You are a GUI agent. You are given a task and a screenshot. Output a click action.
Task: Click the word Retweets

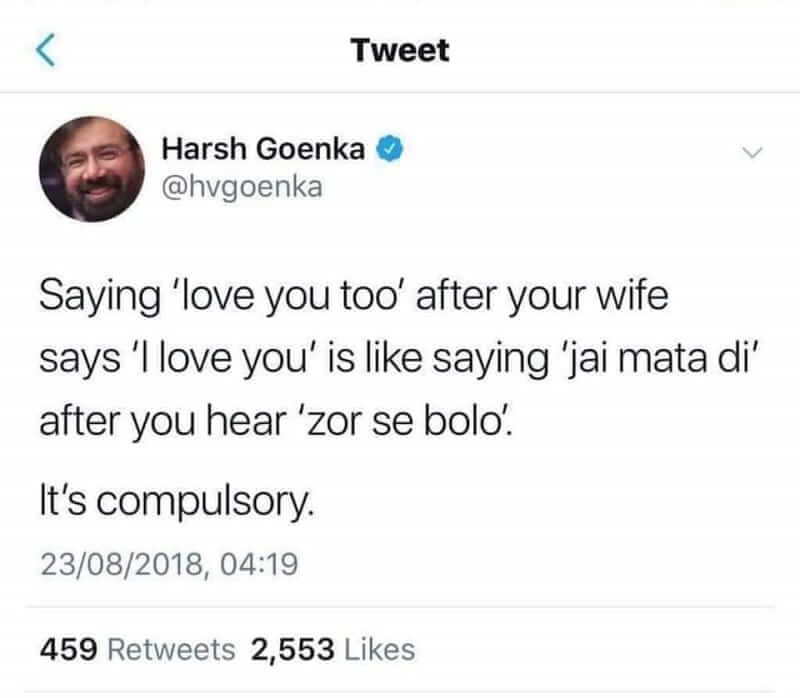tap(172, 650)
